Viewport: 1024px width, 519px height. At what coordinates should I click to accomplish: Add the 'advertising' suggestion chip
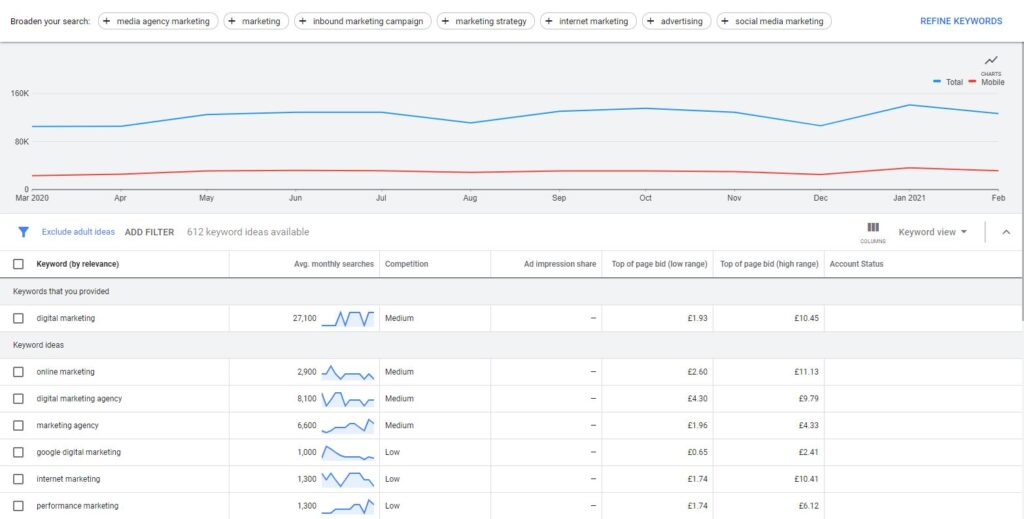point(676,21)
